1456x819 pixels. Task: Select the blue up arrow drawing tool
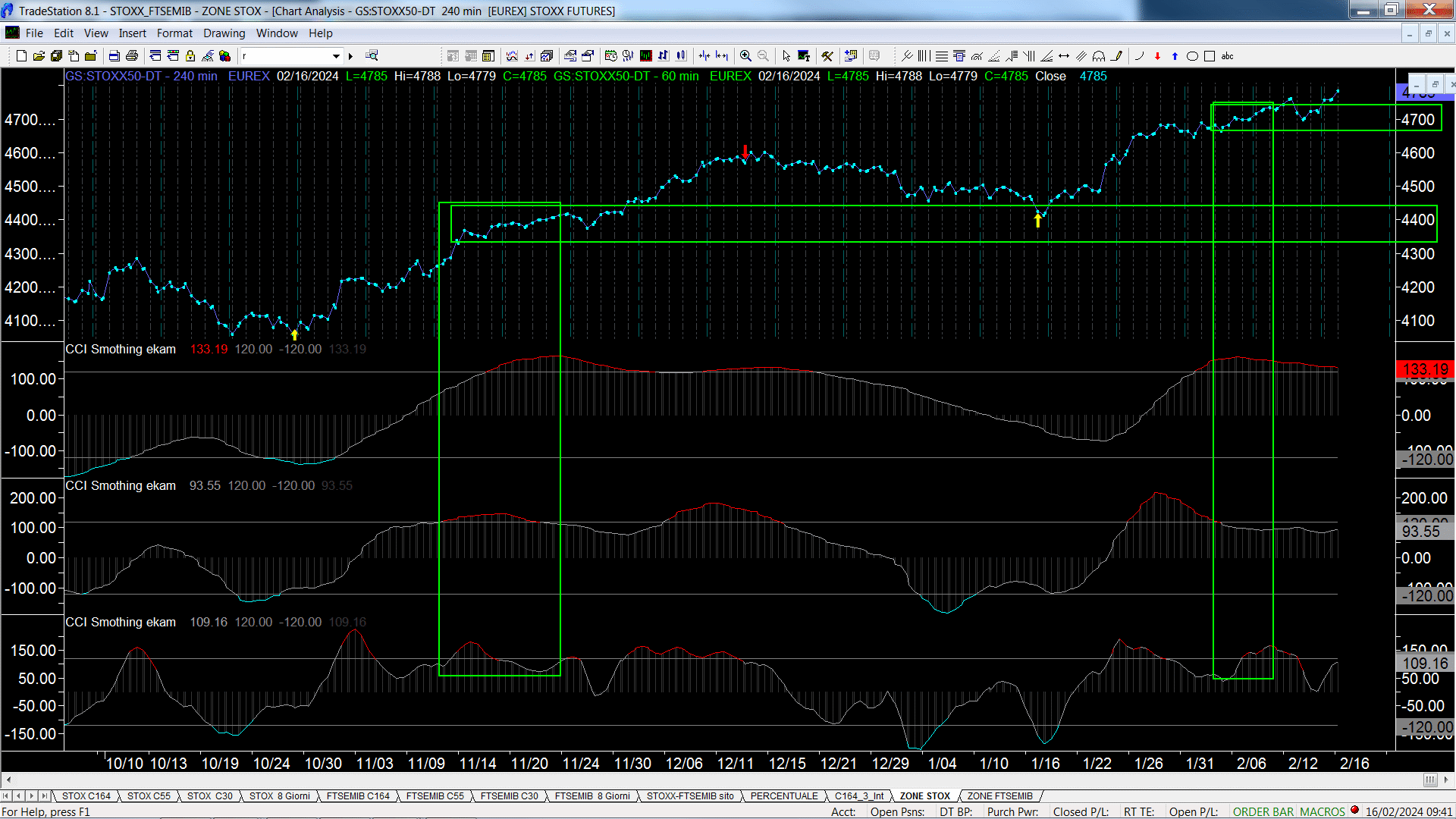point(1175,56)
